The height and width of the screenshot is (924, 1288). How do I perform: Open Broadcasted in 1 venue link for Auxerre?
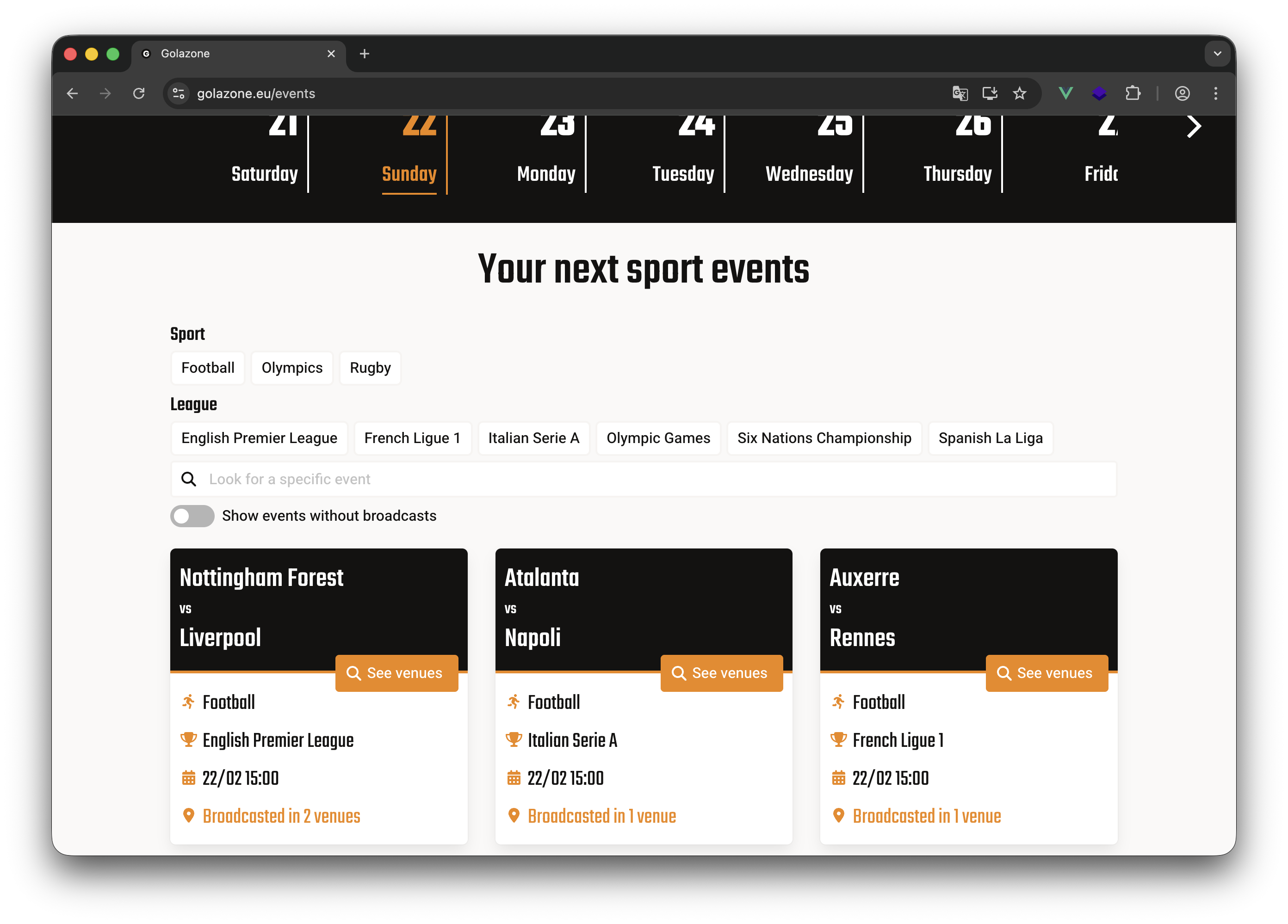click(926, 816)
